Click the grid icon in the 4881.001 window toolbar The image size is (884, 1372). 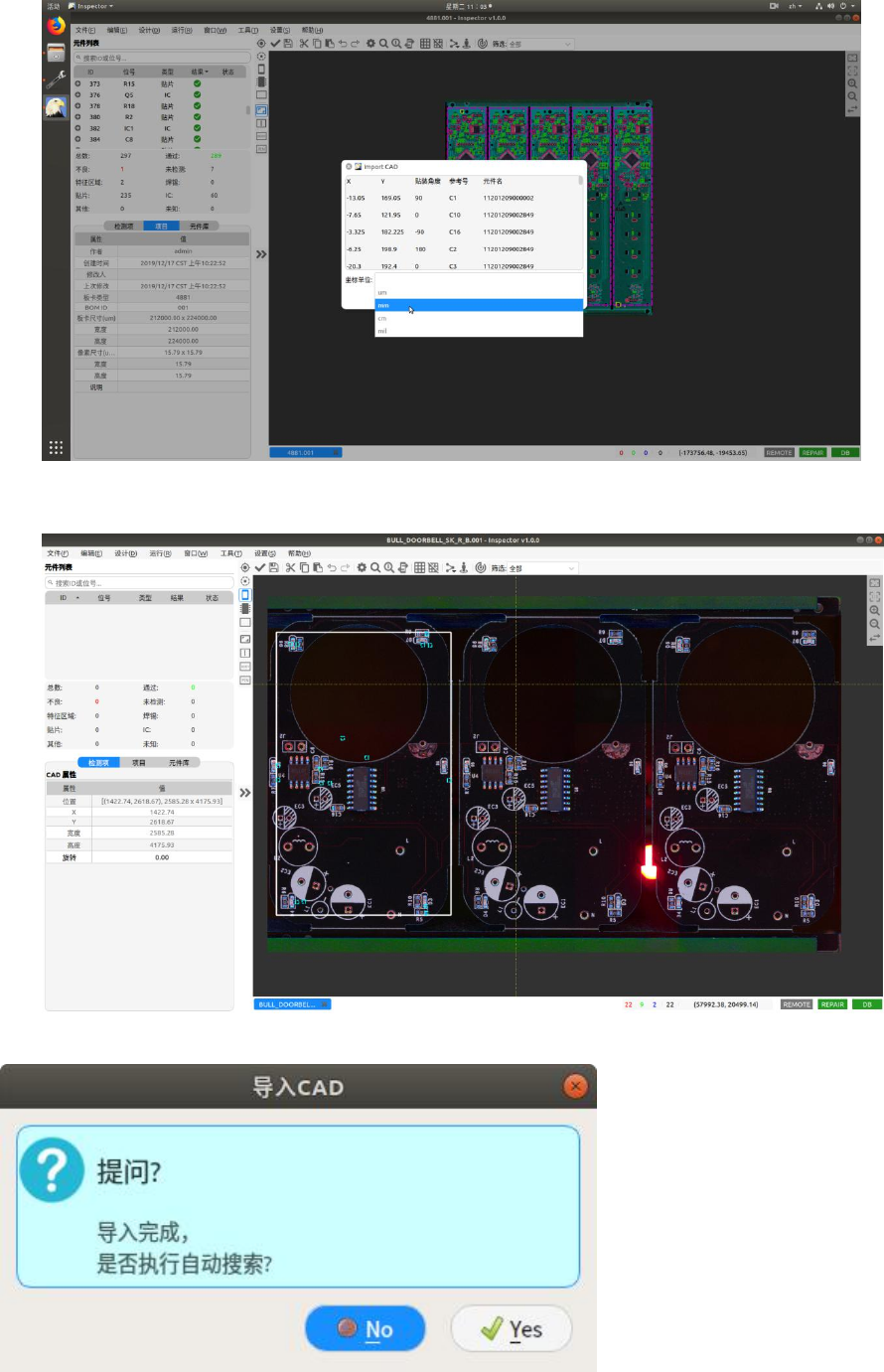click(x=425, y=44)
